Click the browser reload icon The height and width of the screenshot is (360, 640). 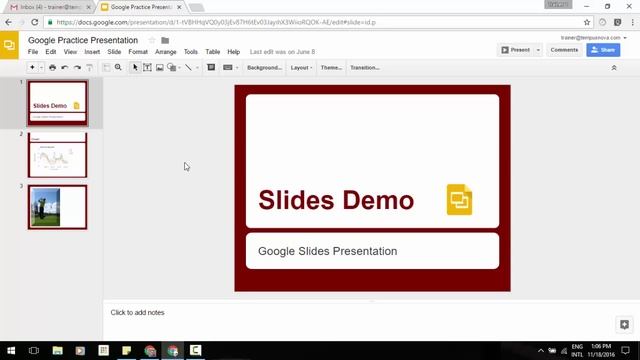(x=35, y=22)
